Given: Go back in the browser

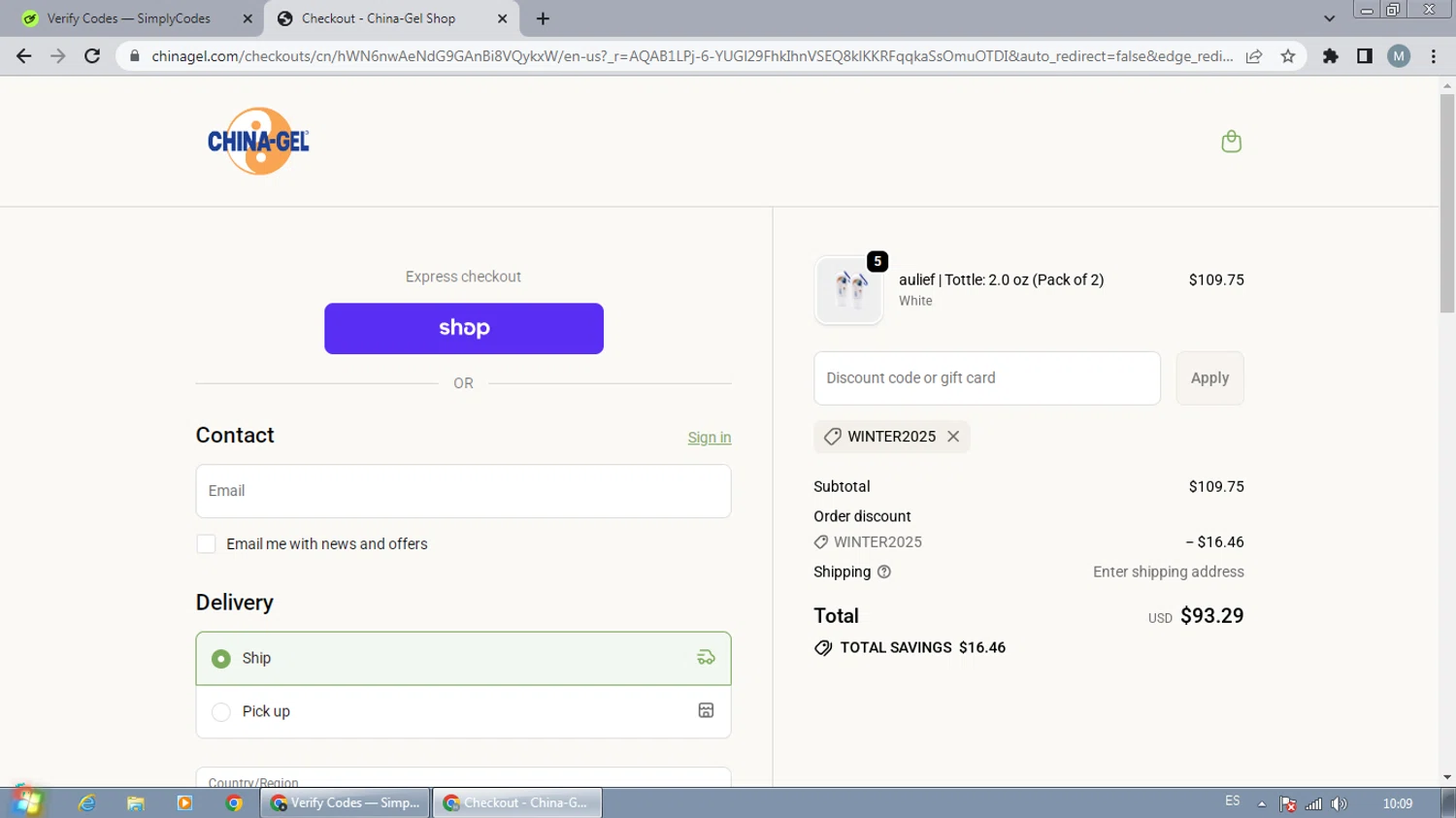Looking at the screenshot, I should [x=23, y=56].
